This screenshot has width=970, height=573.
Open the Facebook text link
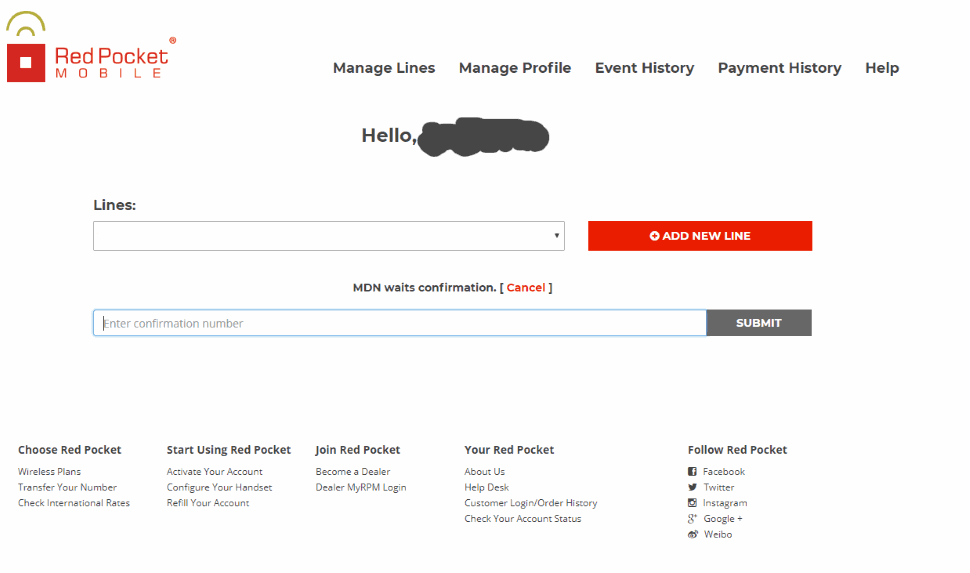tap(724, 472)
